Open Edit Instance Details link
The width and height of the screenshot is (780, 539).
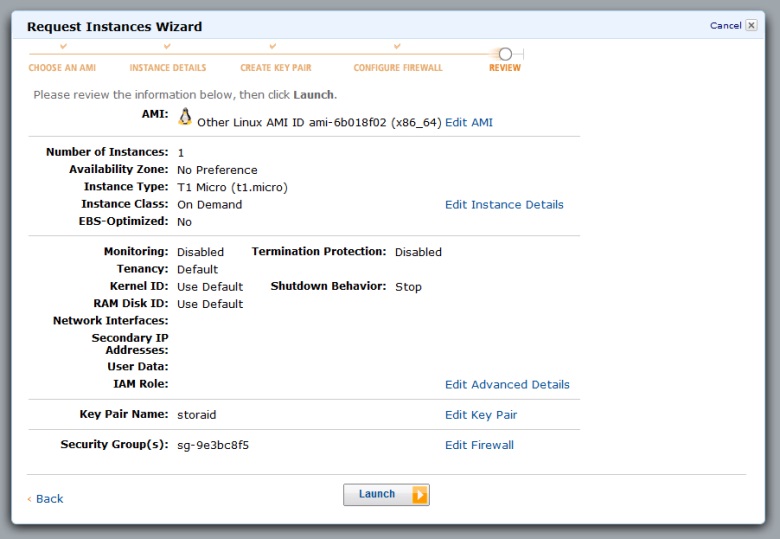(x=504, y=204)
